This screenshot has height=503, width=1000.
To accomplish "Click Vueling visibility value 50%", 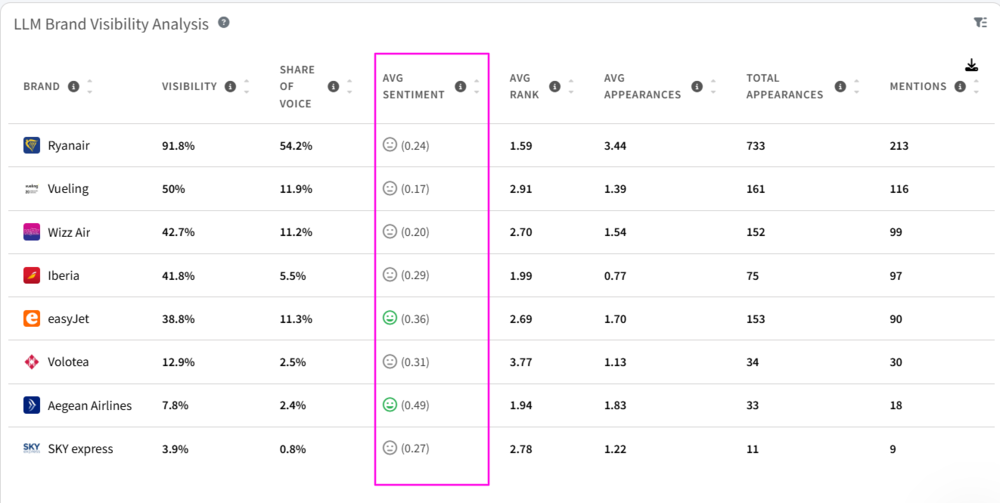I will [173, 189].
